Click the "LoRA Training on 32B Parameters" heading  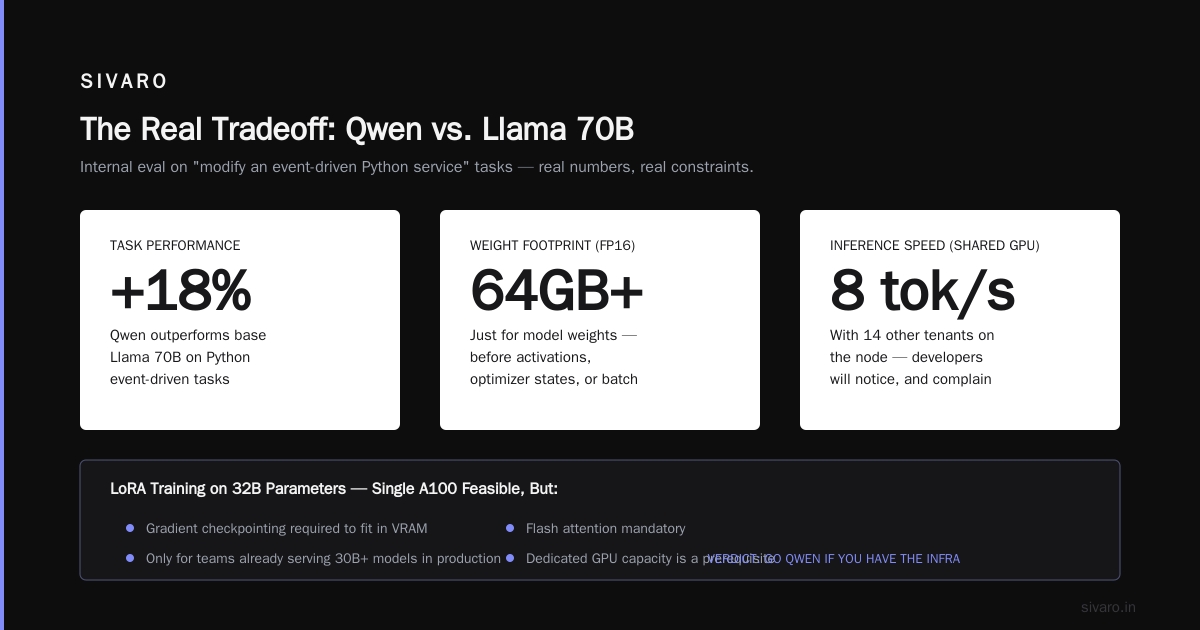tap(334, 489)
